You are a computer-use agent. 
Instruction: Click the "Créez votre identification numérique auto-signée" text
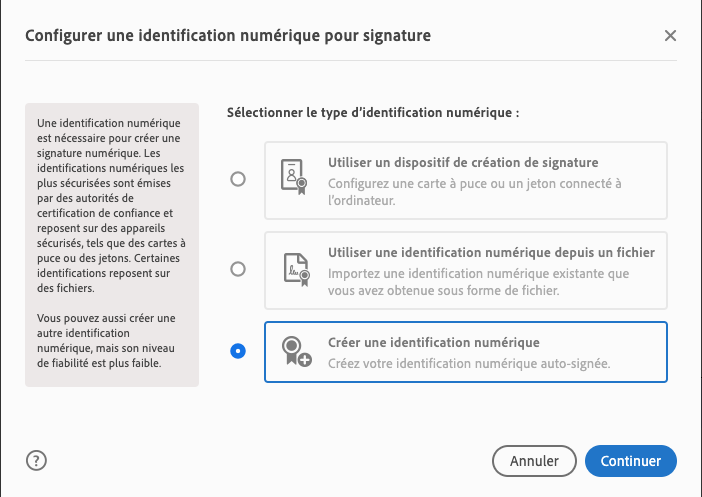469,362
